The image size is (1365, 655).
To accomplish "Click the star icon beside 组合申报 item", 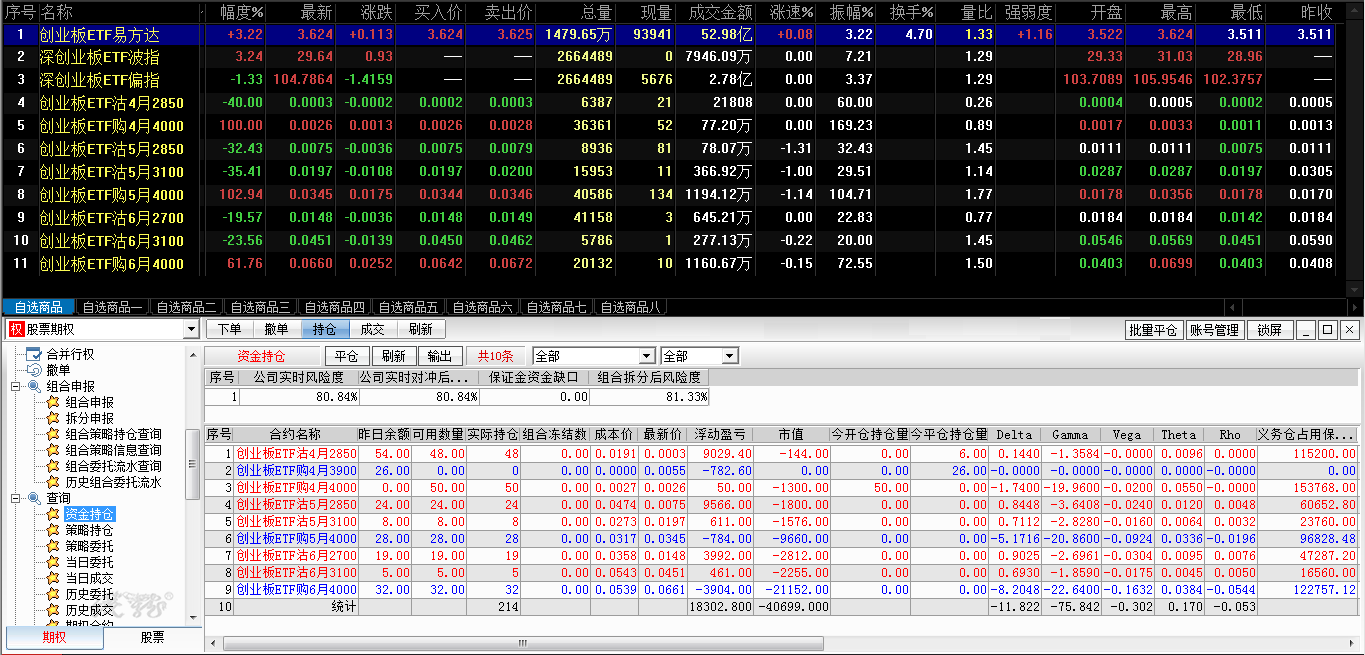I will [53, 402].
